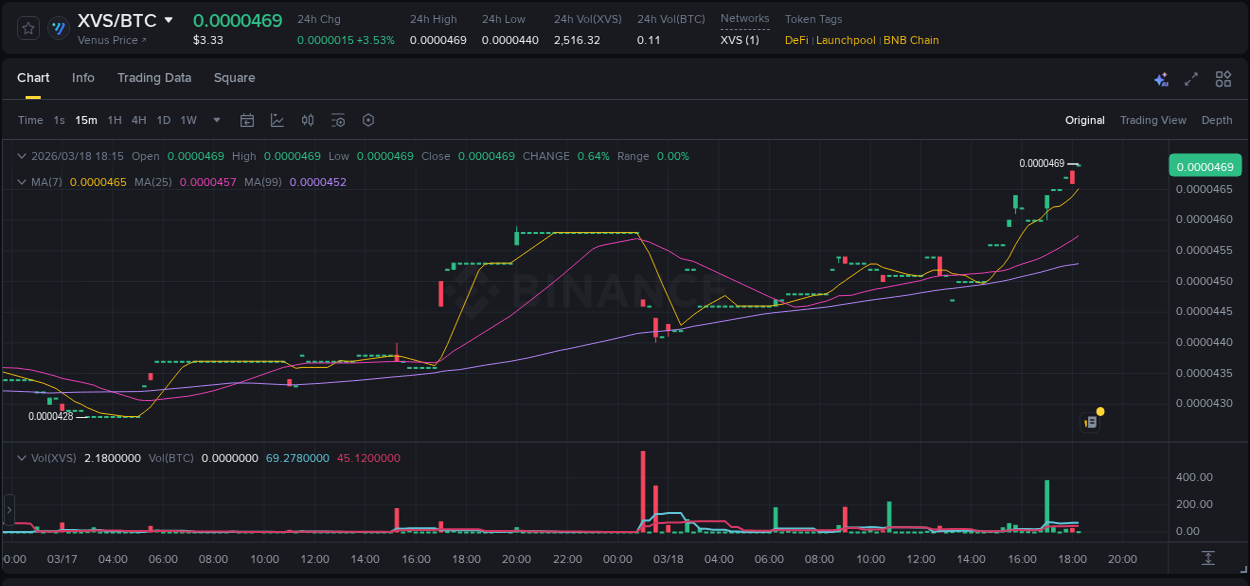Image resolution: width=1250 pixels, height=586 pixels.
Task: Expand more time intervals dropdown arrow
Action: (x=217, y=120)
